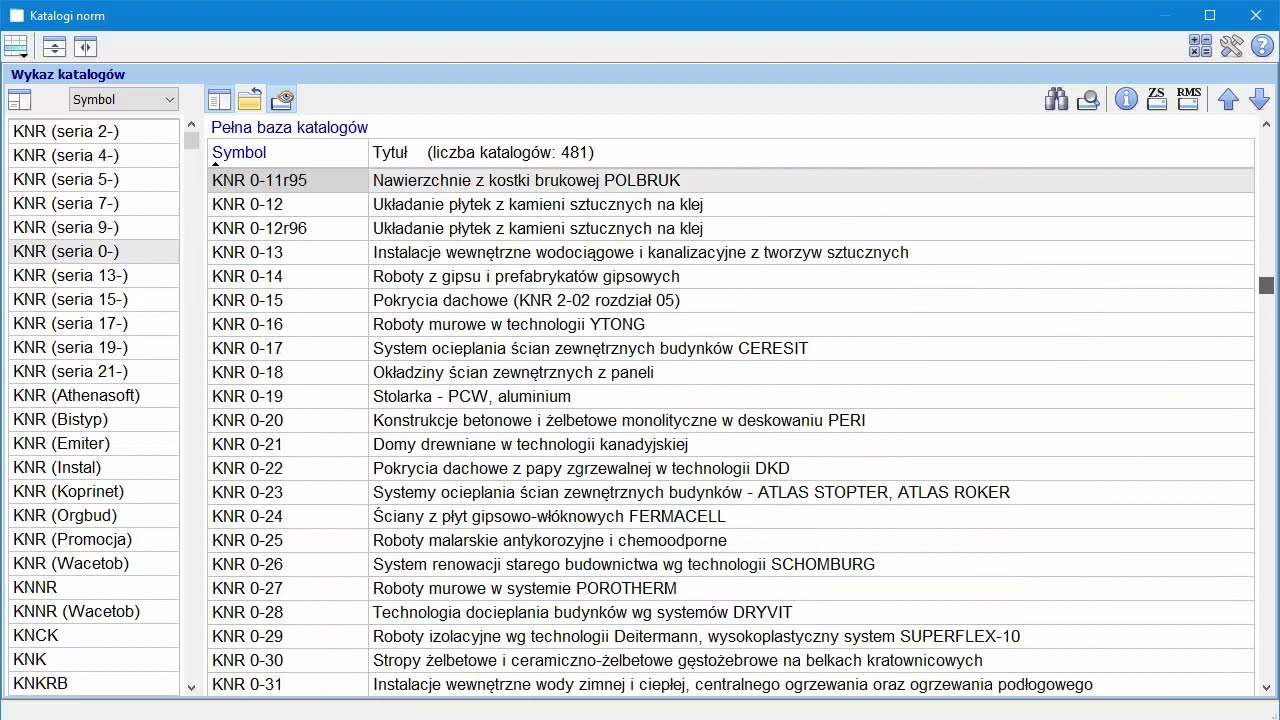Image resolution: width=1280 pixels, height=720 pixels.
Task: Click the blue down arrow icon
Action: point(1259,99)
